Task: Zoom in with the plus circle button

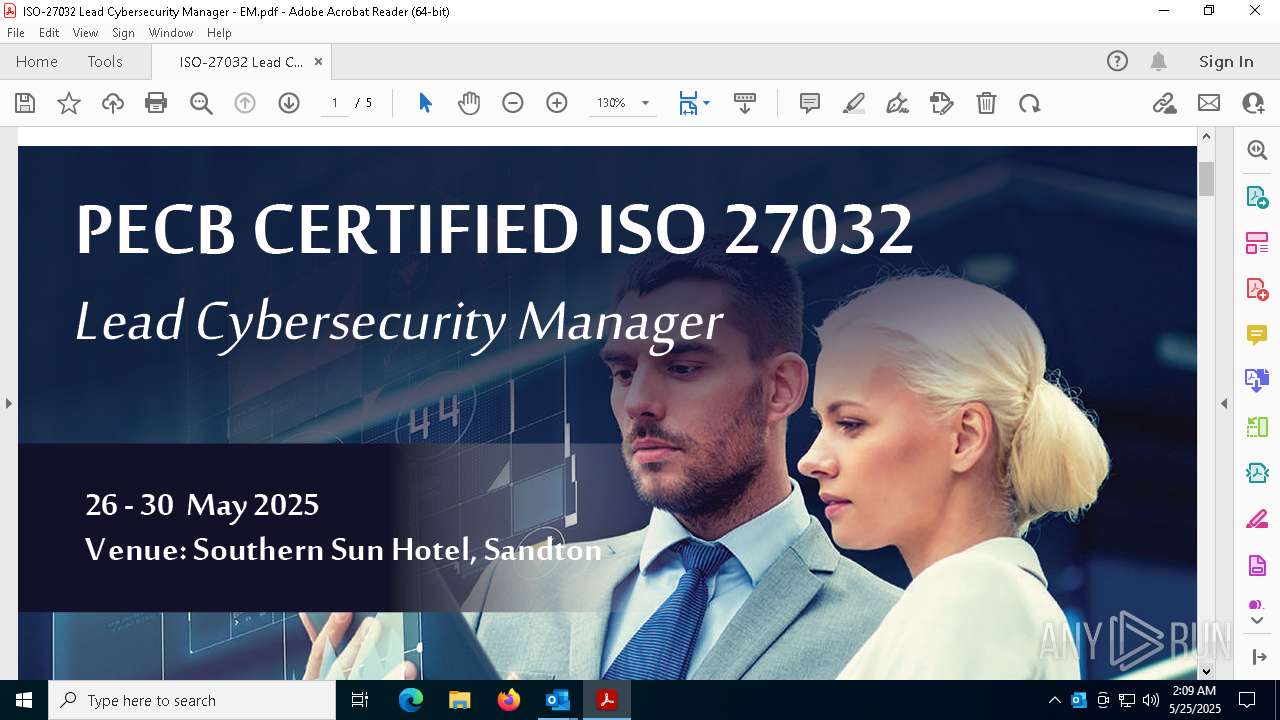Action: 557,103
